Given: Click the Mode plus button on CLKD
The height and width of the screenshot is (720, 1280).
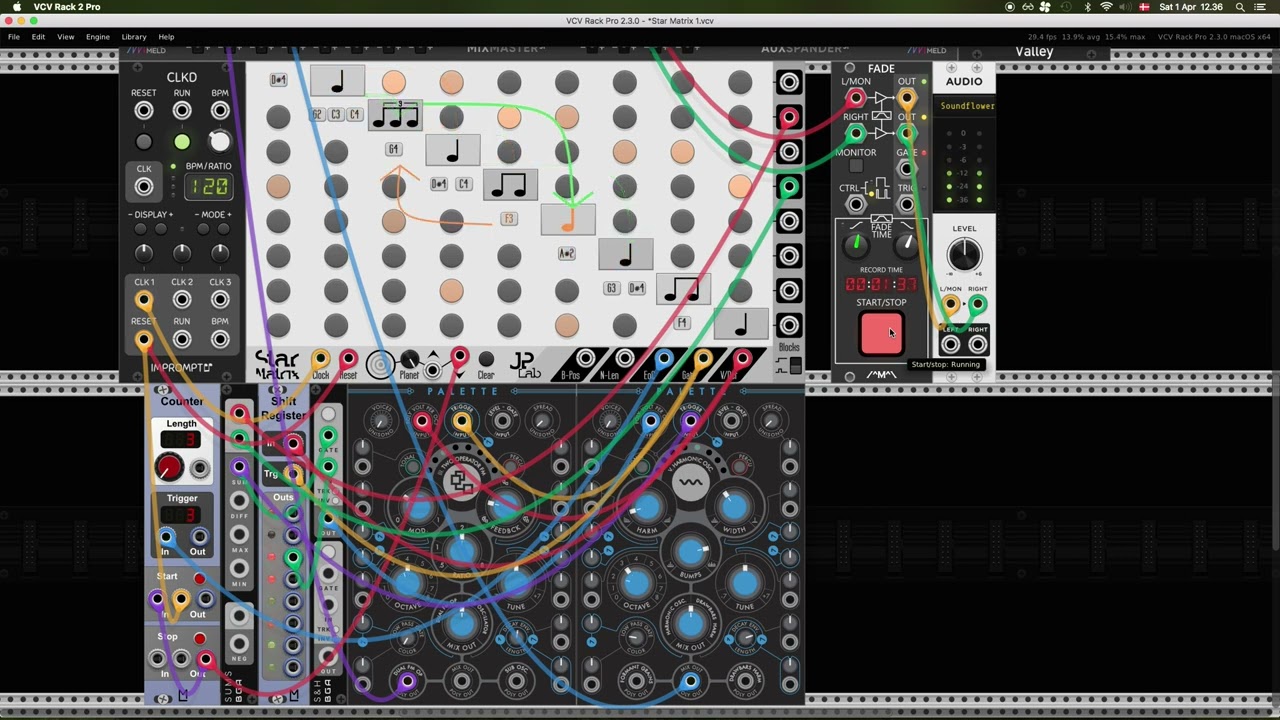Looking at the screenshot, I should tap(225, 230).
